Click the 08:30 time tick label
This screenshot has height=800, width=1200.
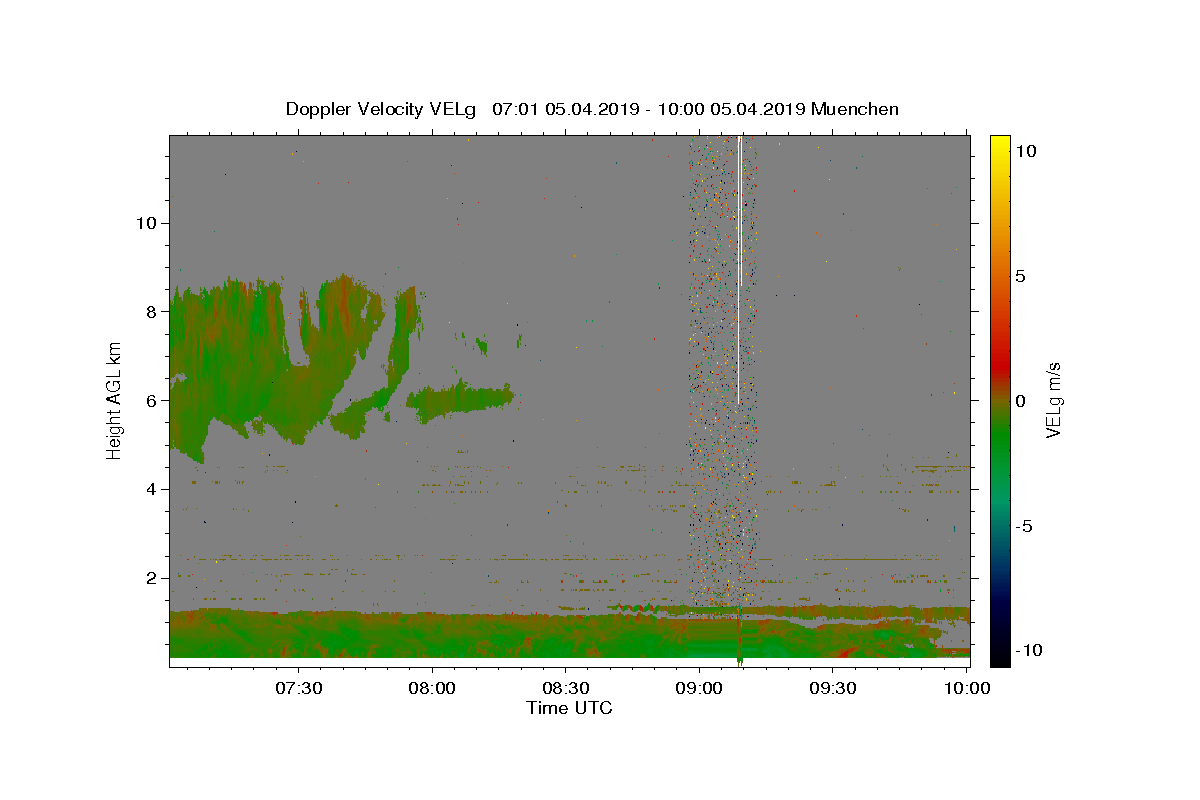[566, 688]
